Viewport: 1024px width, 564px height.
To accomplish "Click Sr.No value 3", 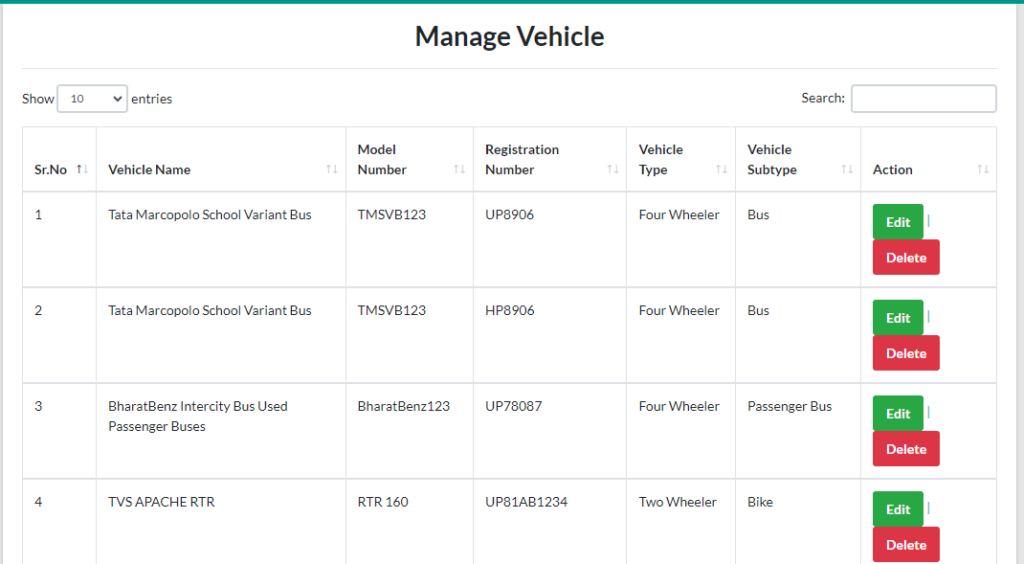I will pos(39,406).
